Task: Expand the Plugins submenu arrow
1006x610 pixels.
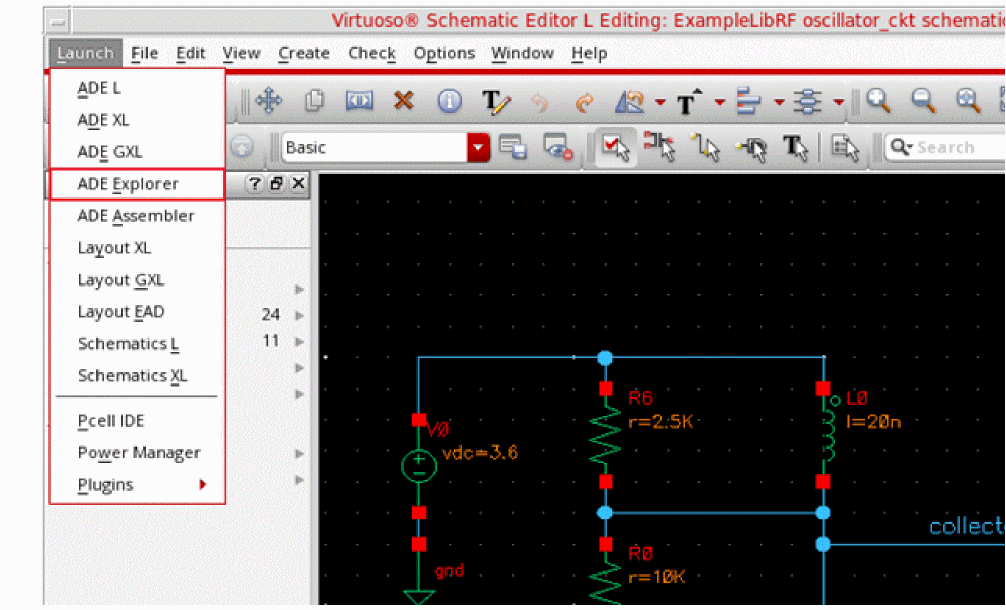Action: (x=203, y=485)
